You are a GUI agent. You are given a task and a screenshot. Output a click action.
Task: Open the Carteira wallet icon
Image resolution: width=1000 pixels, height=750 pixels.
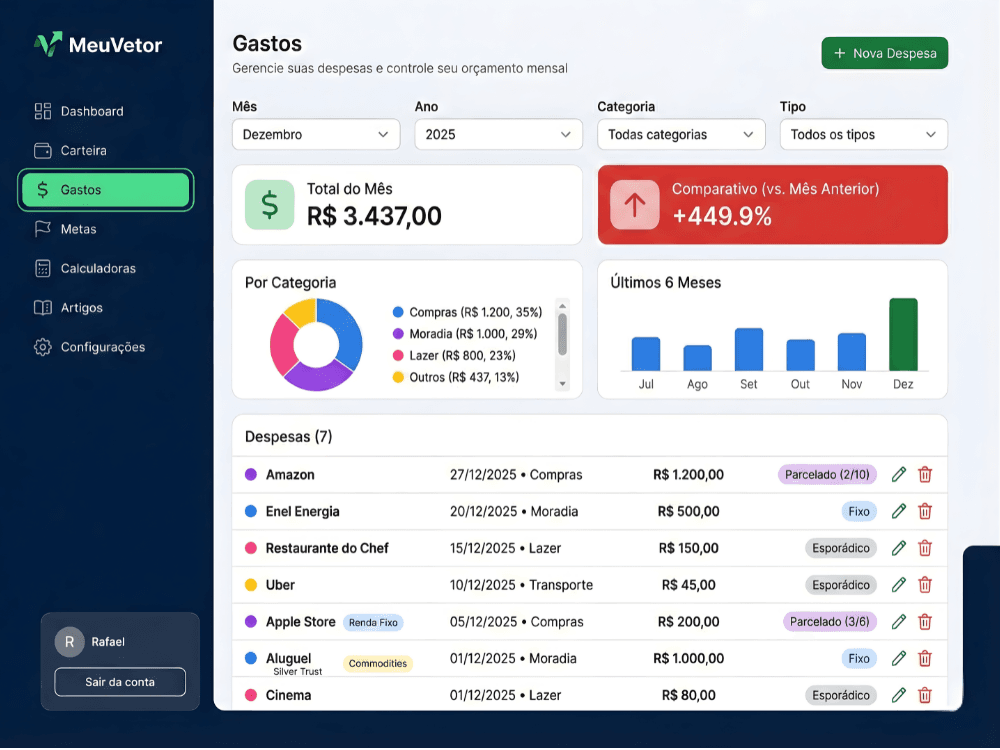(43, 150)
